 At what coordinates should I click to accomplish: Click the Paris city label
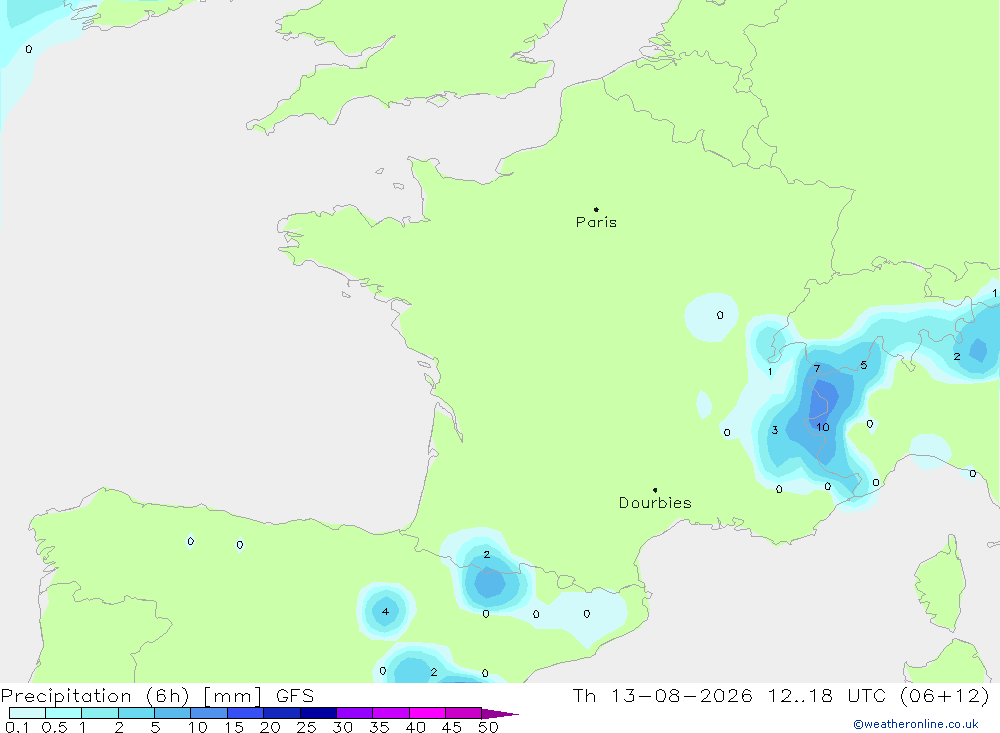[596, 222]
